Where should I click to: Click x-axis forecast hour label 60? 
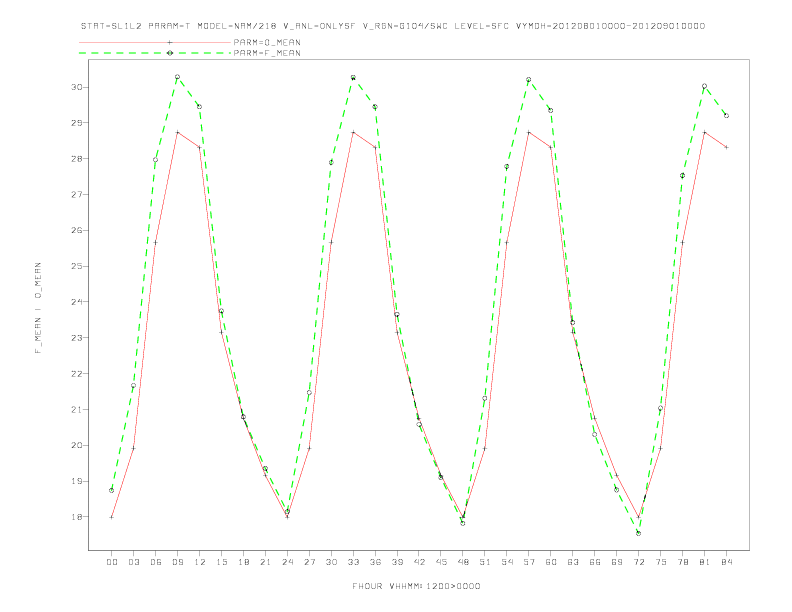[x=551, y=562]
